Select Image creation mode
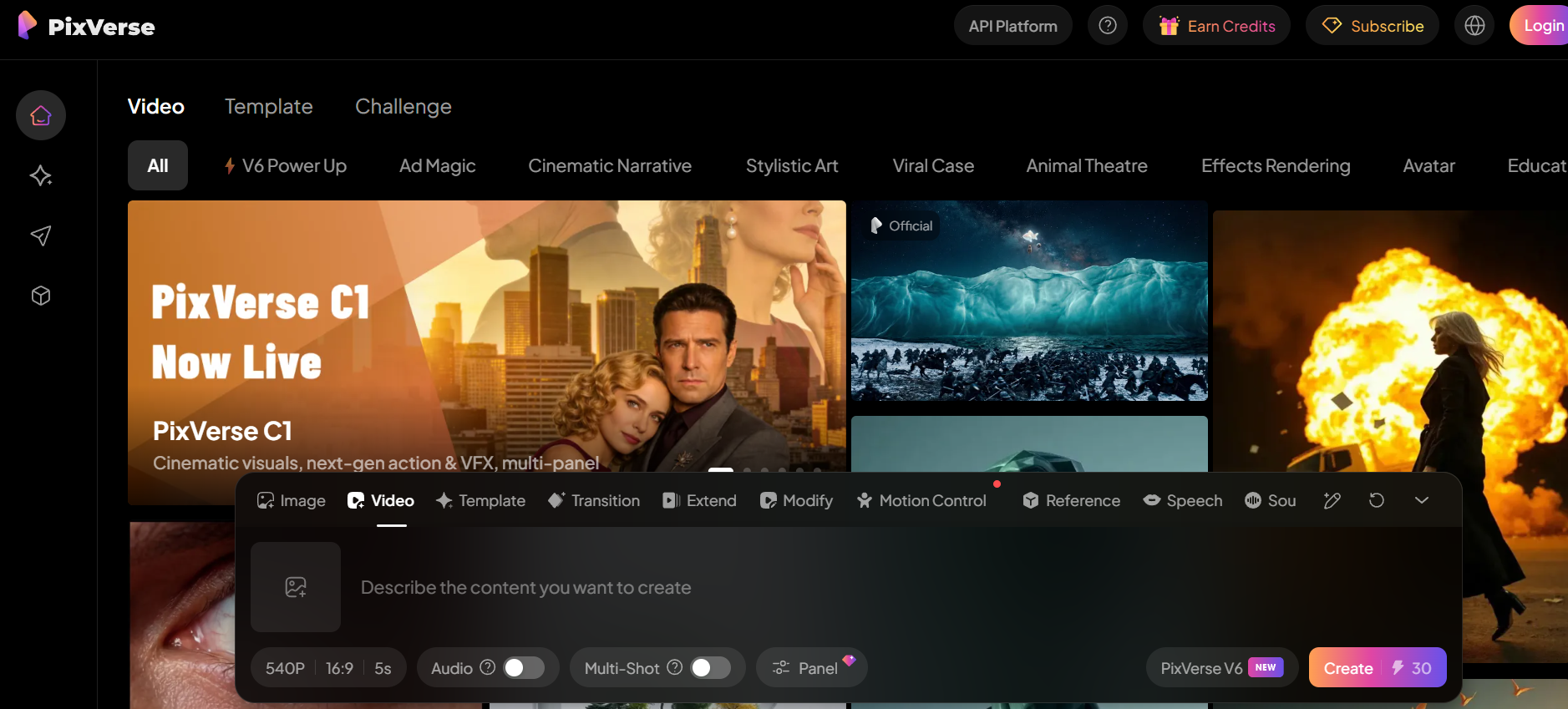 pos(292,500)
